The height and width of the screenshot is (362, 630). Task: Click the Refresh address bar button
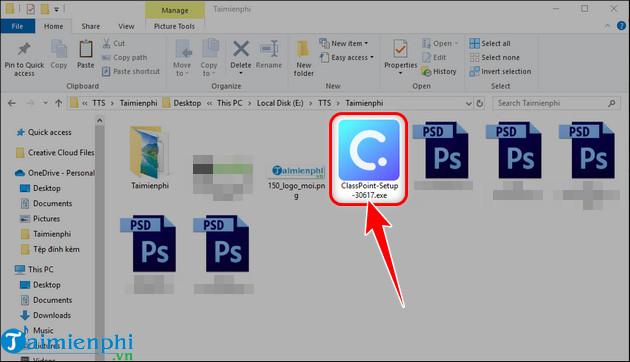point(479,103)
